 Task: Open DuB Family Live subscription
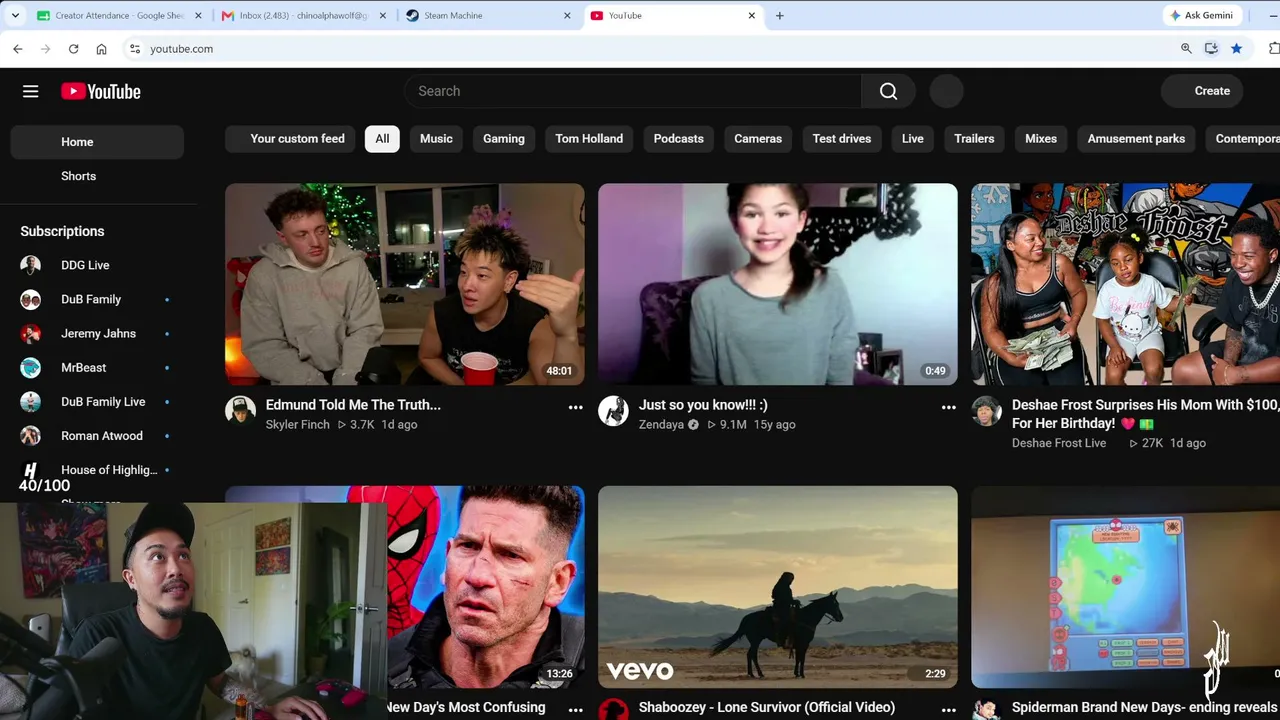coord(97,401)
